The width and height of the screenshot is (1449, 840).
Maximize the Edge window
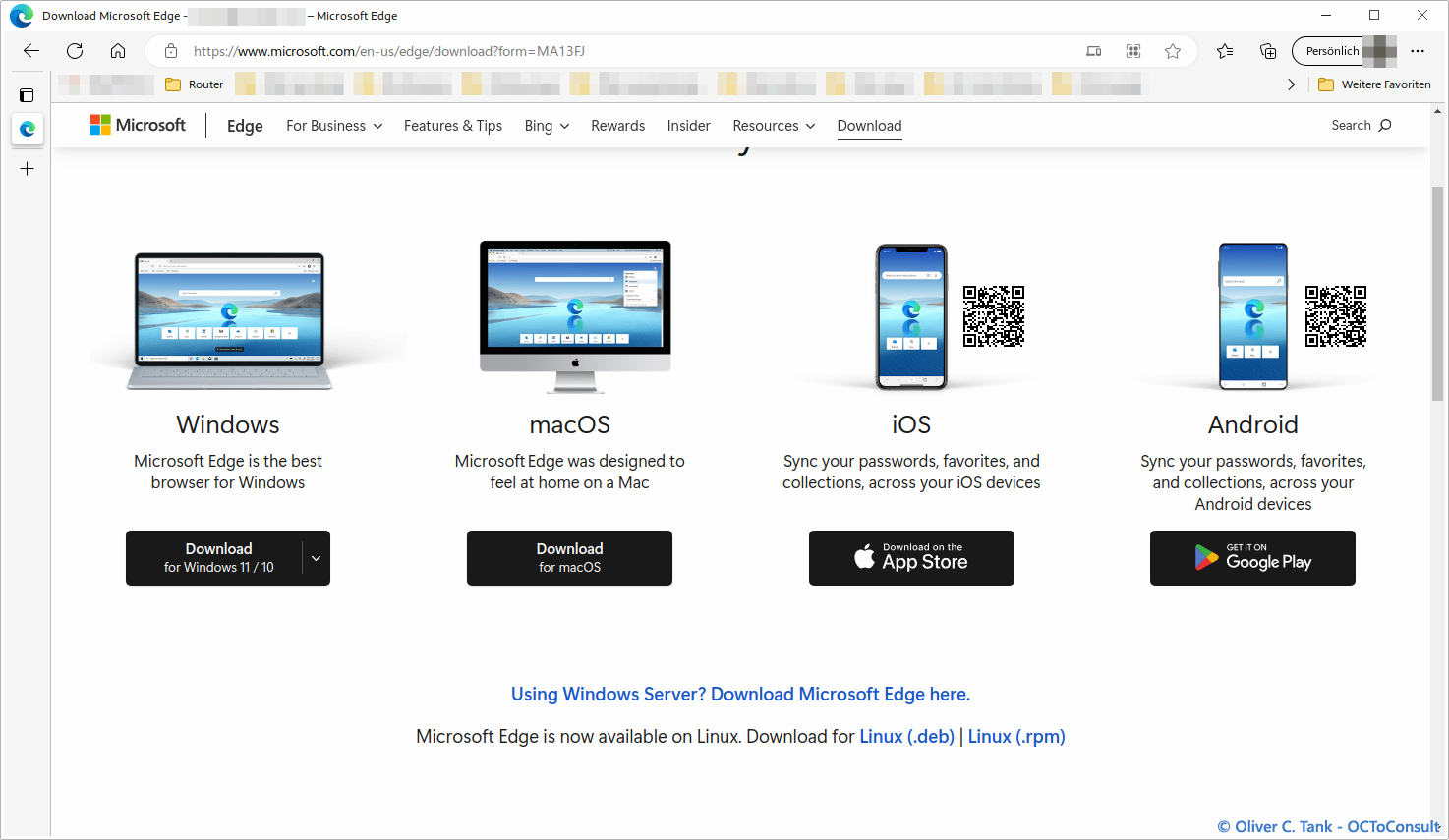tap(1374, 16)
